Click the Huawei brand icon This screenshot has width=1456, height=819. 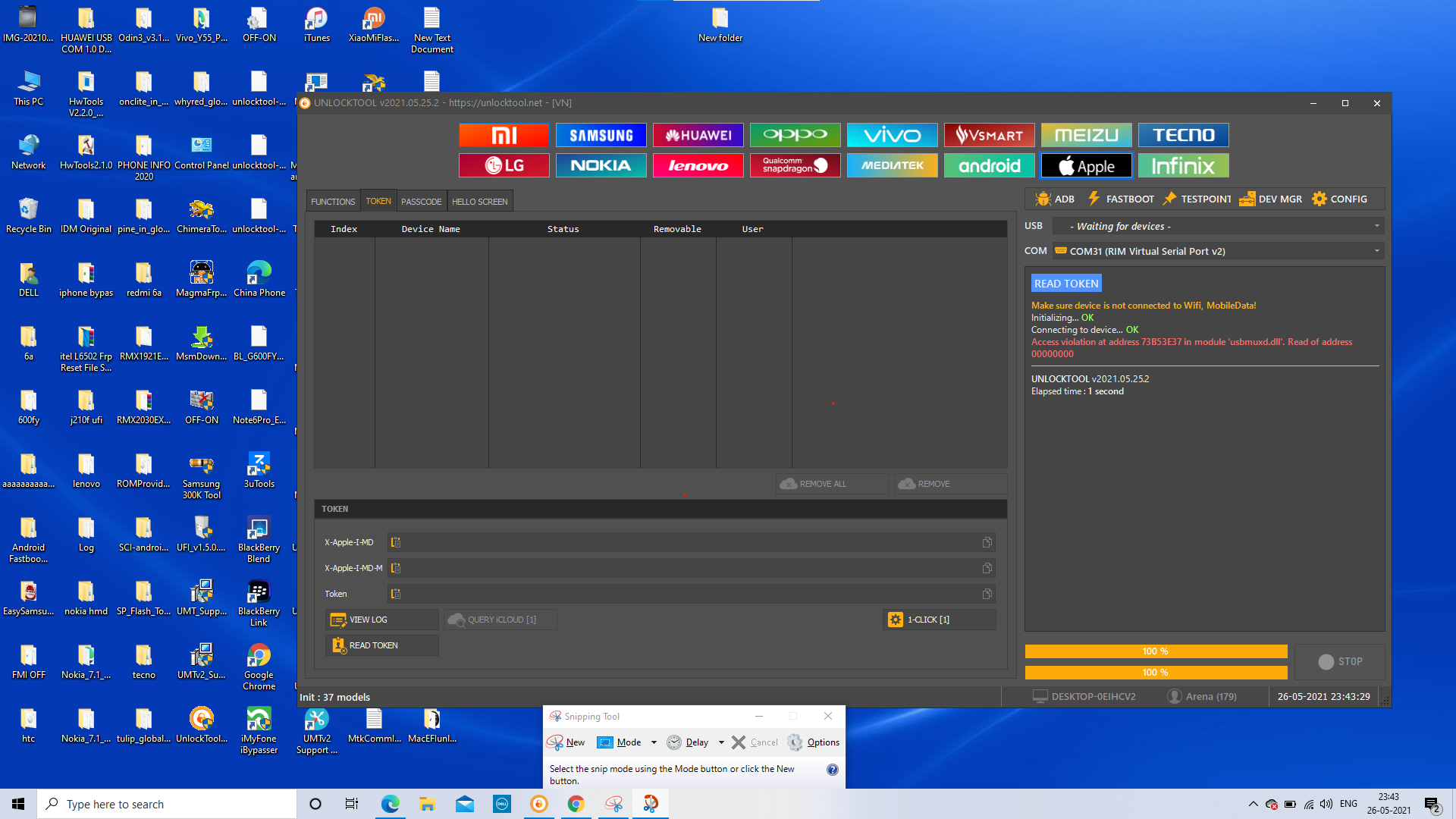click(698, 135)
